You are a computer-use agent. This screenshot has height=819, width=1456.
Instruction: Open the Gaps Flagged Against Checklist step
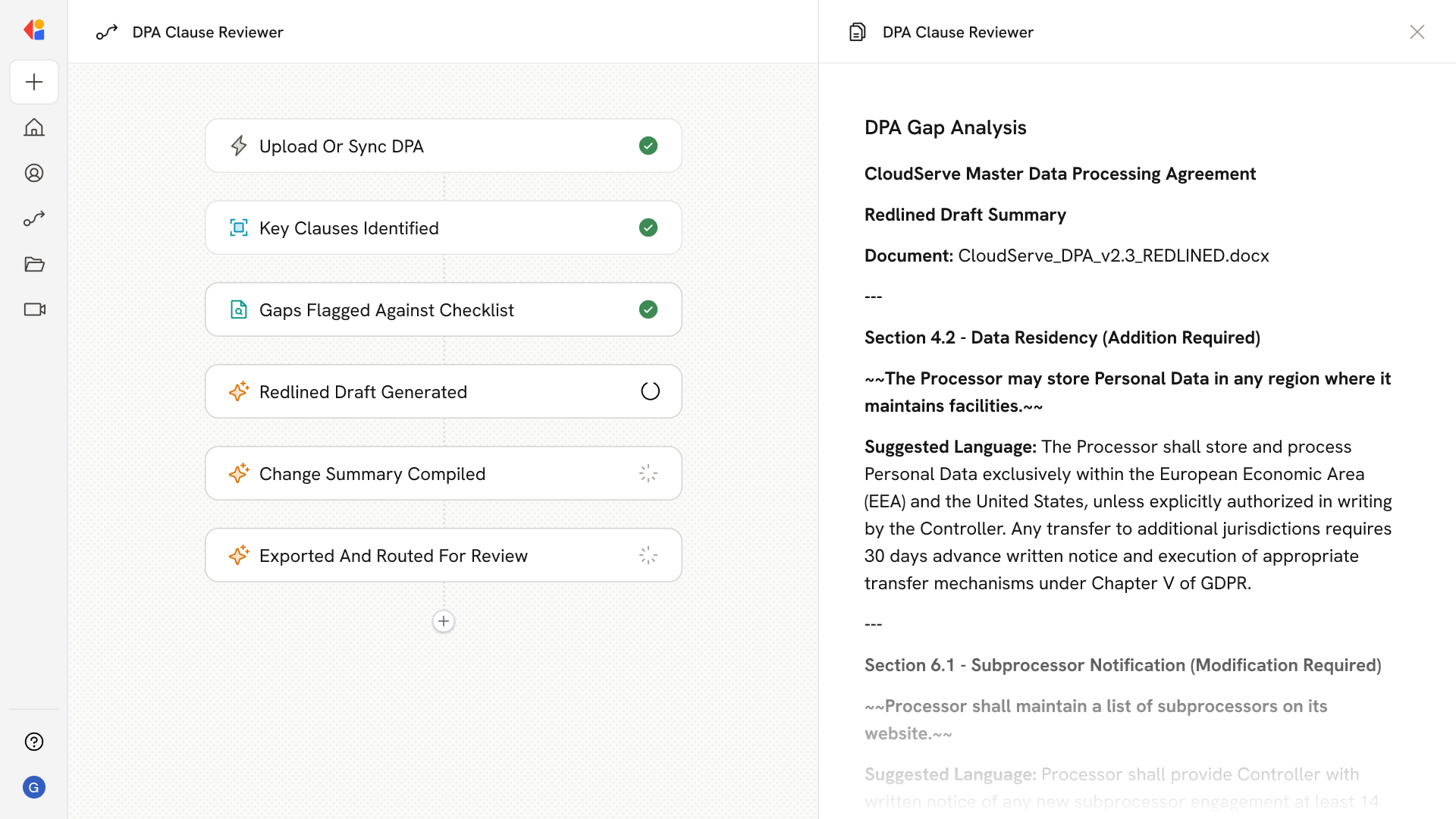[443, 309]
